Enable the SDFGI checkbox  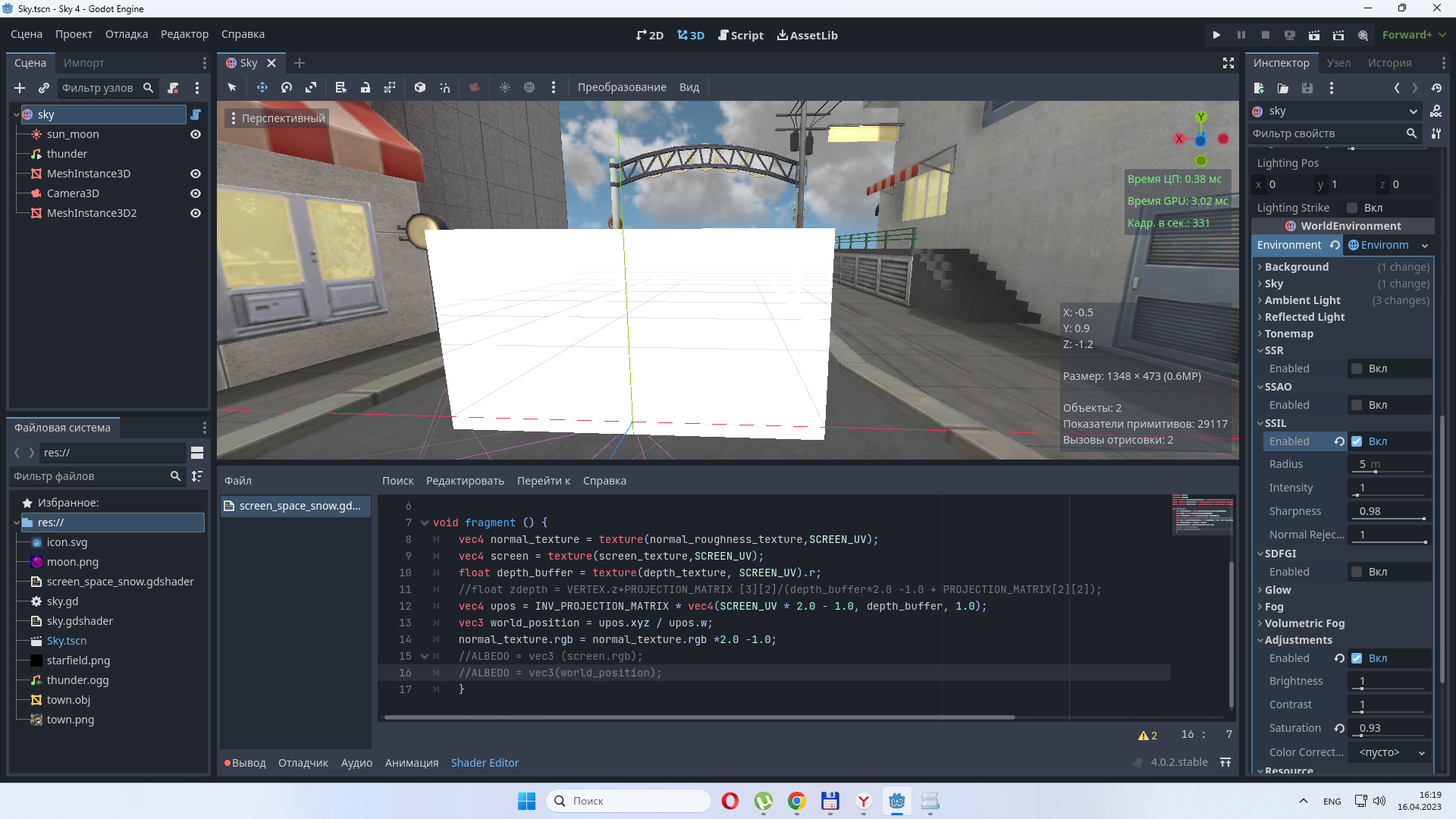(1357, 572)
